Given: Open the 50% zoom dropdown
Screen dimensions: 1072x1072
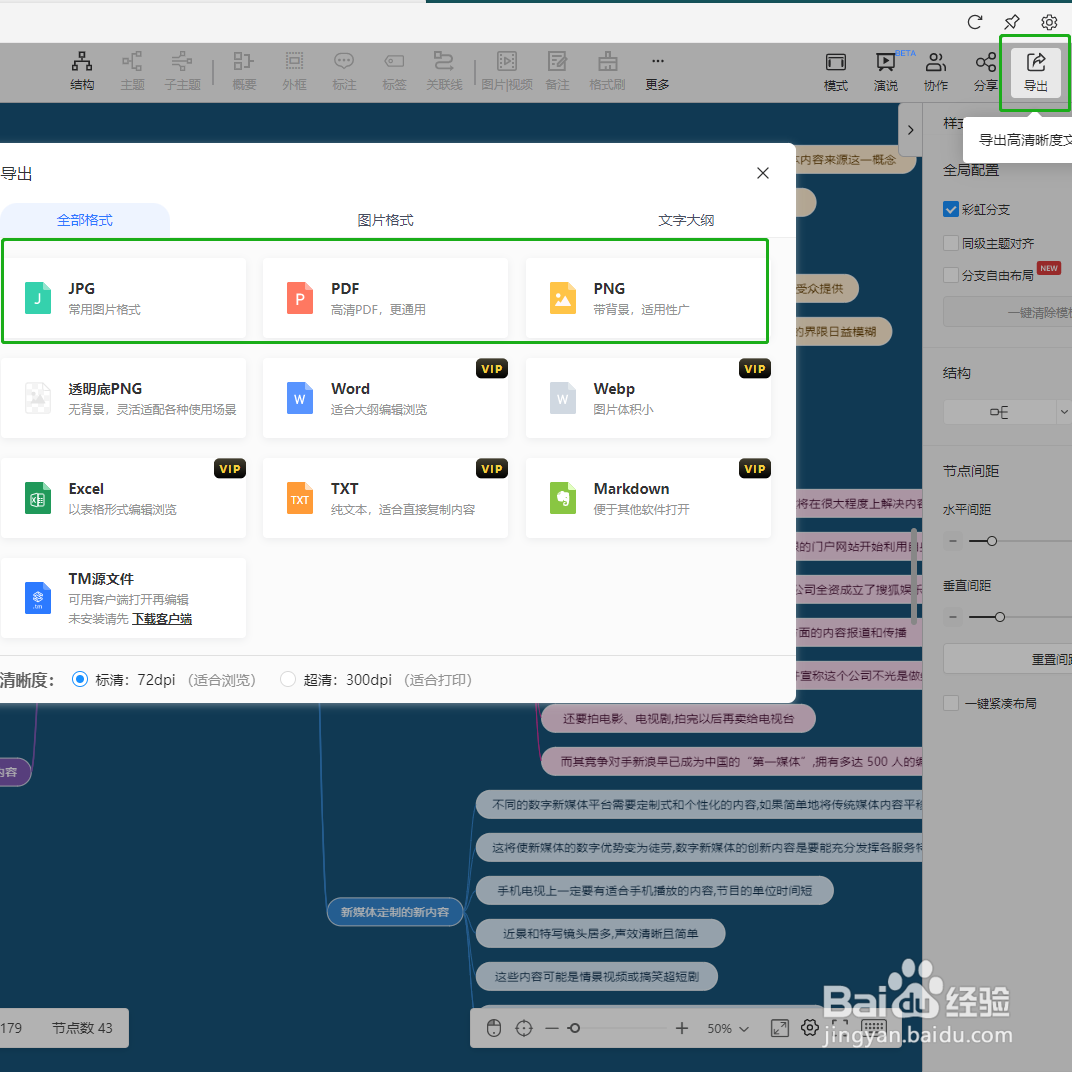Looking at the screenshot, I should tap(727, 1028).
